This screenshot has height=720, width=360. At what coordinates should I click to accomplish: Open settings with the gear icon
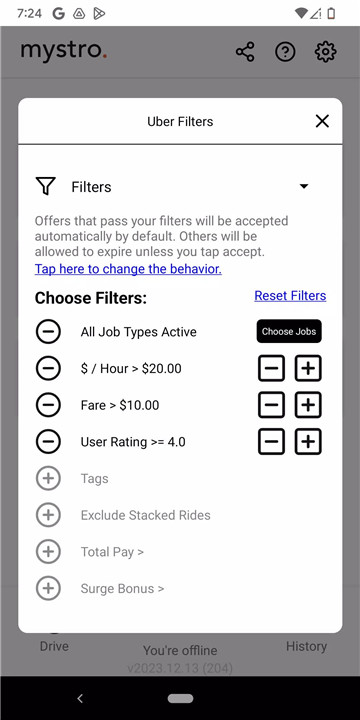[326, 52]
